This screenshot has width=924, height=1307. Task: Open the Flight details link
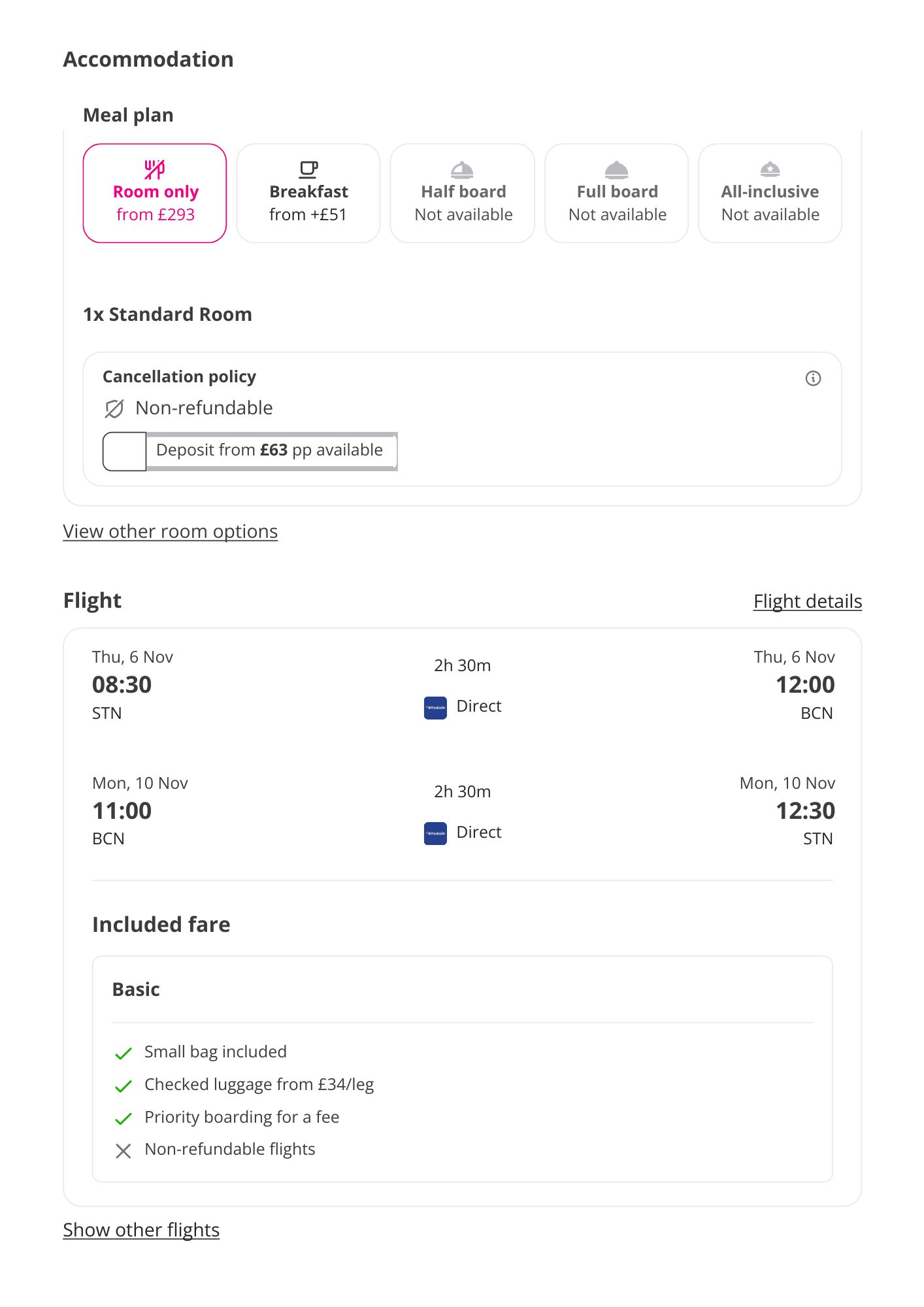pyautogui.click(x=808, y=601)
